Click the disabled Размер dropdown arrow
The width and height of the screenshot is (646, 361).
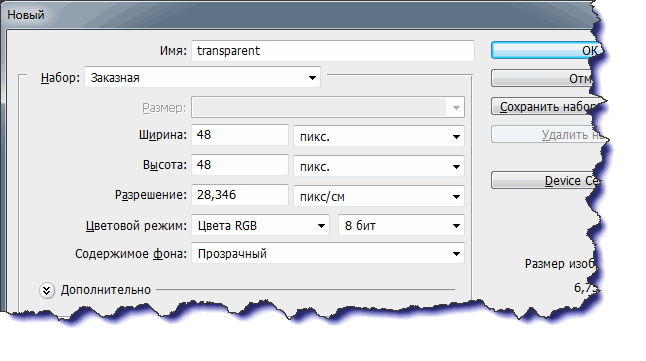[456, 108]
